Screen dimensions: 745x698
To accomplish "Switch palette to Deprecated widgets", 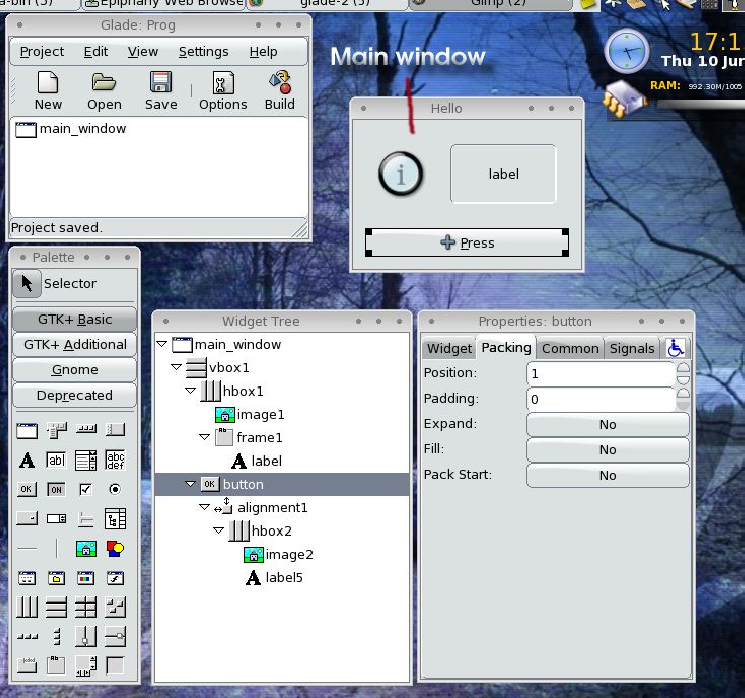I will click(75, 395).
